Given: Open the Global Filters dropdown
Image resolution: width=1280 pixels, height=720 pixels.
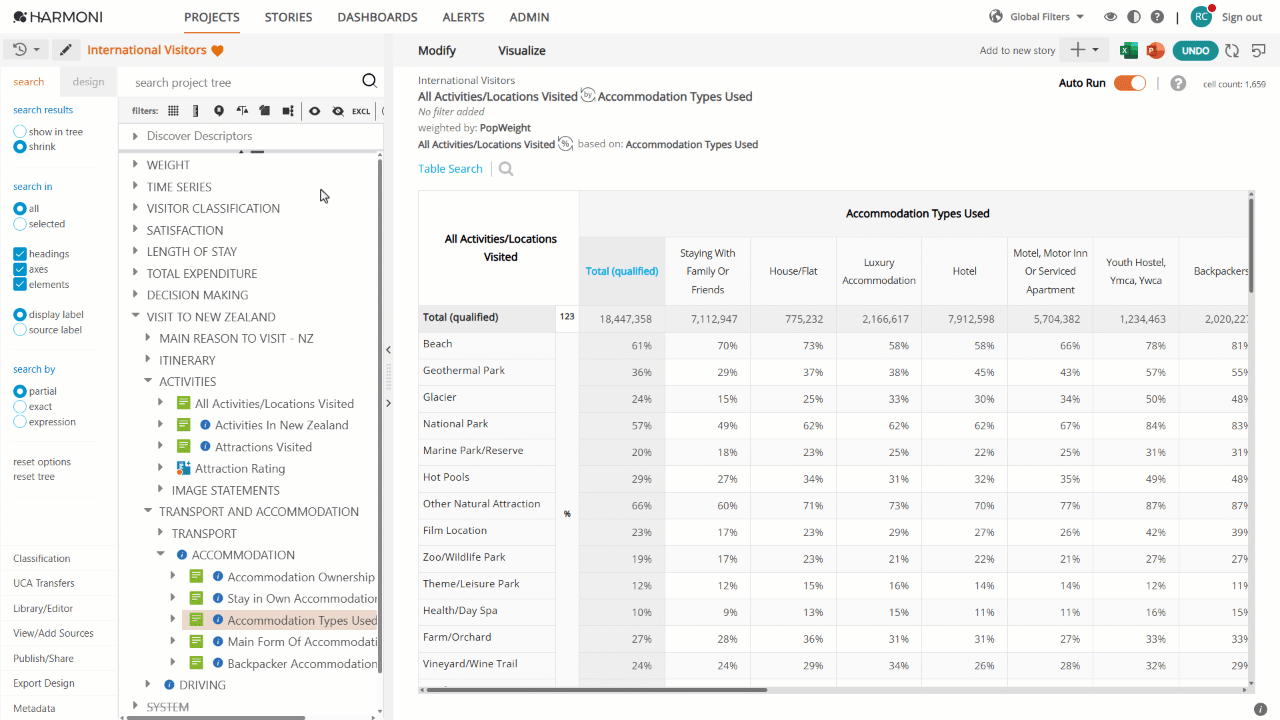Looking at the screenshot, I should point(1047,17).
